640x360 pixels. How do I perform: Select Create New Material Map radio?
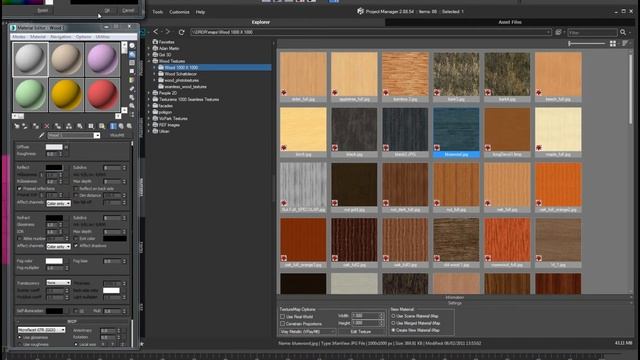tap(393, 330)
